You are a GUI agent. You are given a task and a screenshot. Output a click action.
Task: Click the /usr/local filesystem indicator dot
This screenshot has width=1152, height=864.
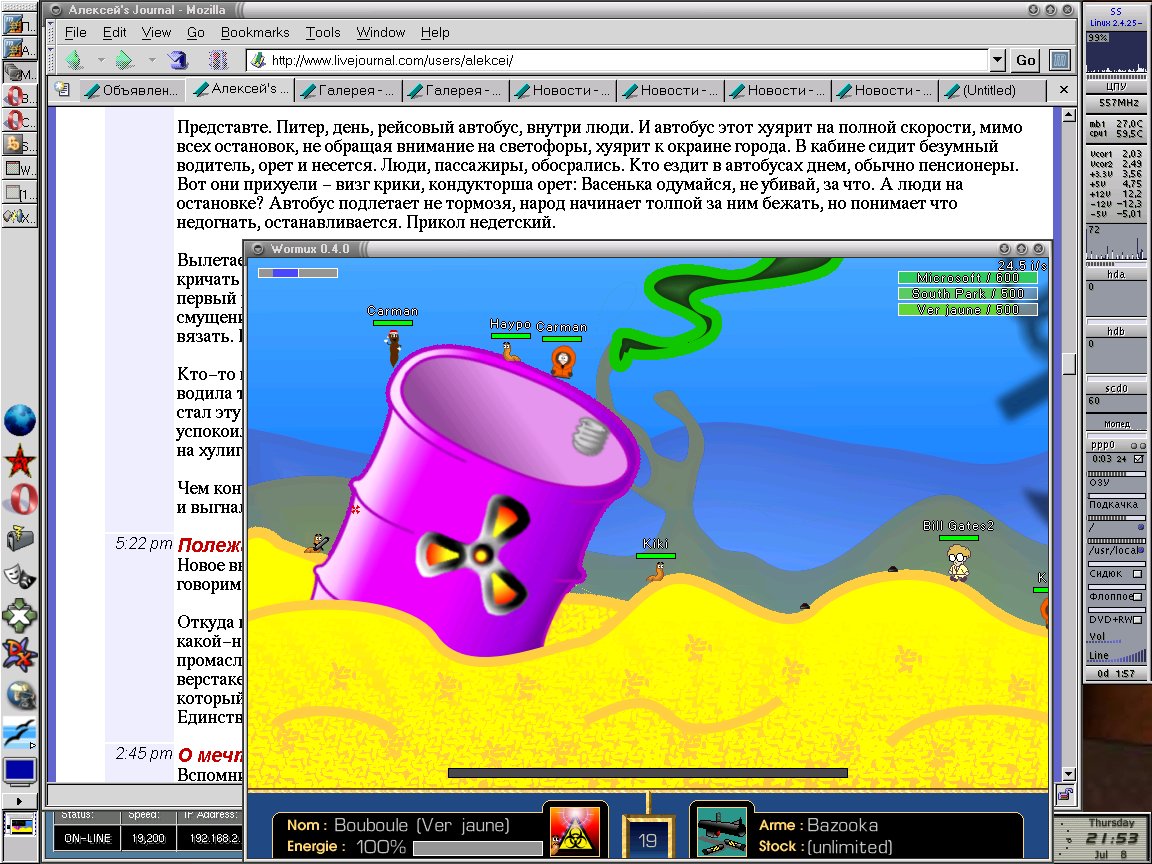click(1140, 550)
